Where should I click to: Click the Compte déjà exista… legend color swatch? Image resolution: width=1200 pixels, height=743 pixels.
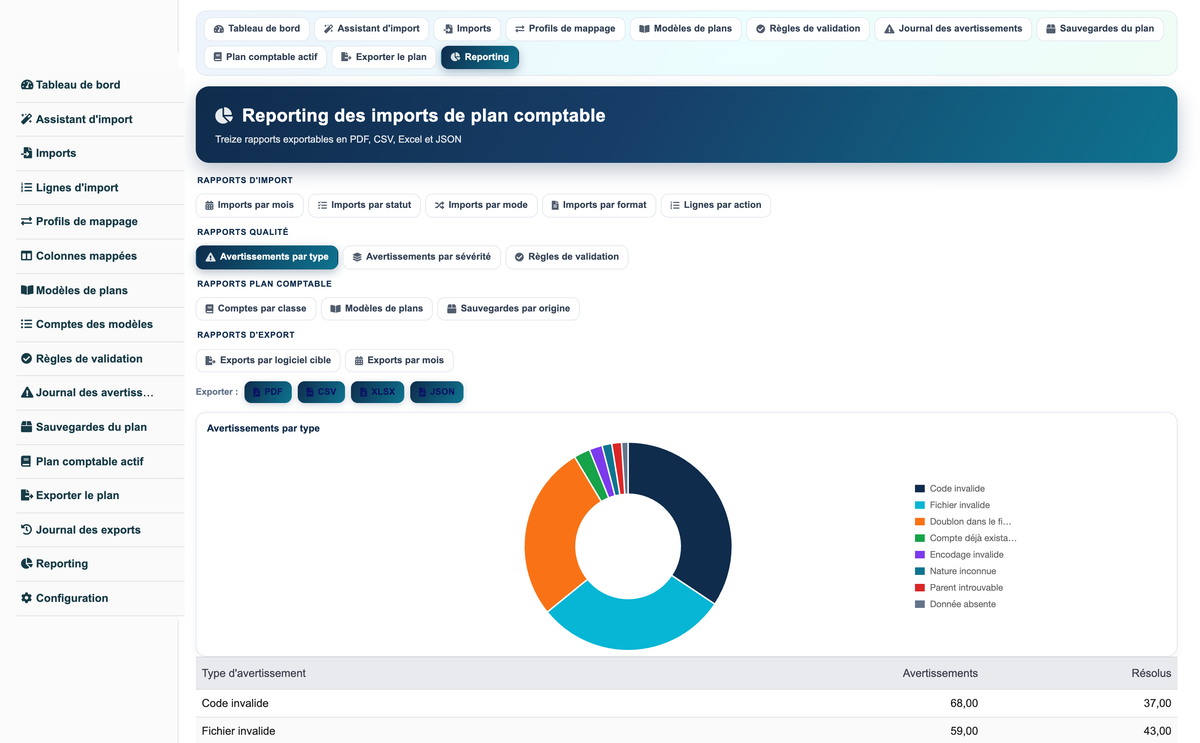(920, 538)
